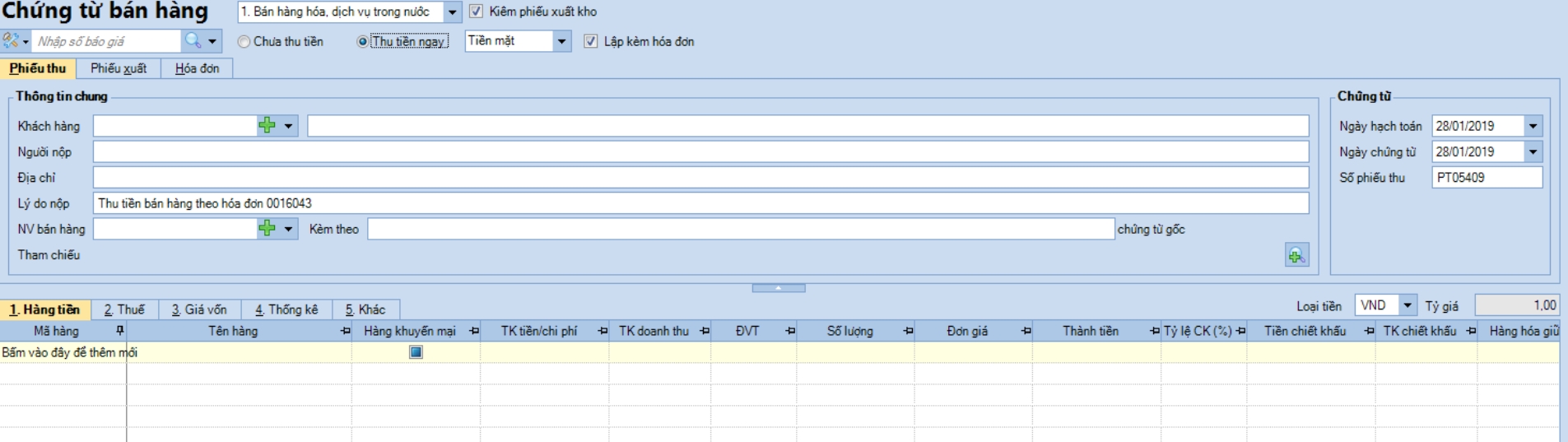Open the Loại tiền VND currency dropdown
Screen dimensions: 1568x442
pyautogui.click(x=1407, y=305)
